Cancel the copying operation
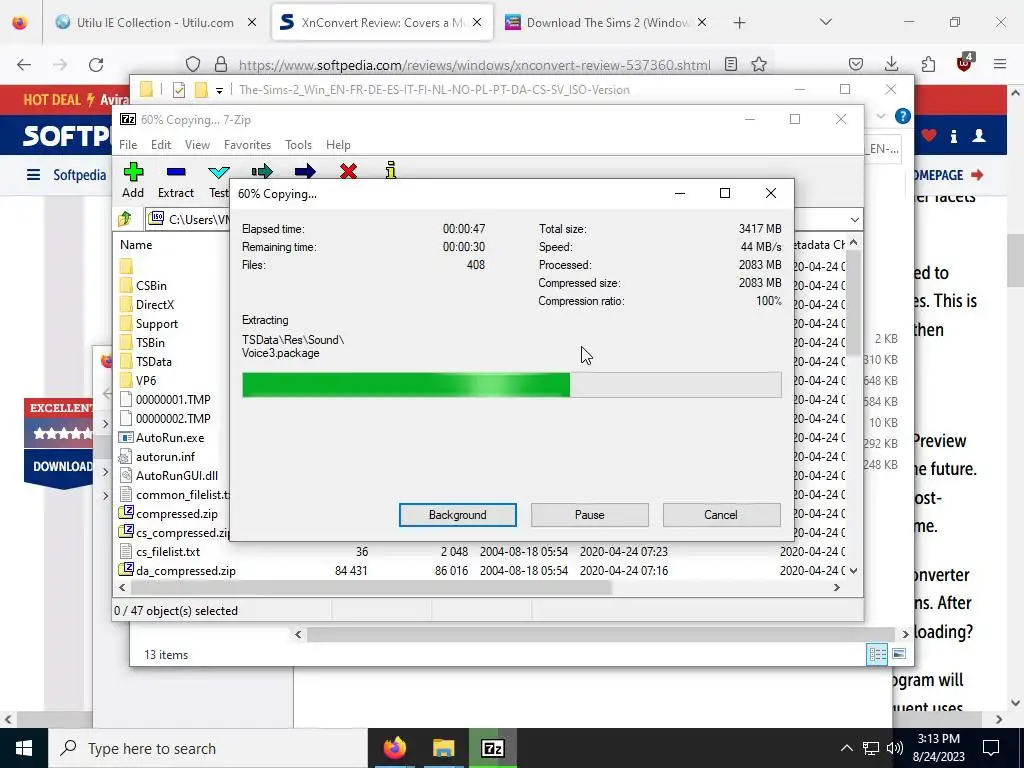 click(721, 515)
